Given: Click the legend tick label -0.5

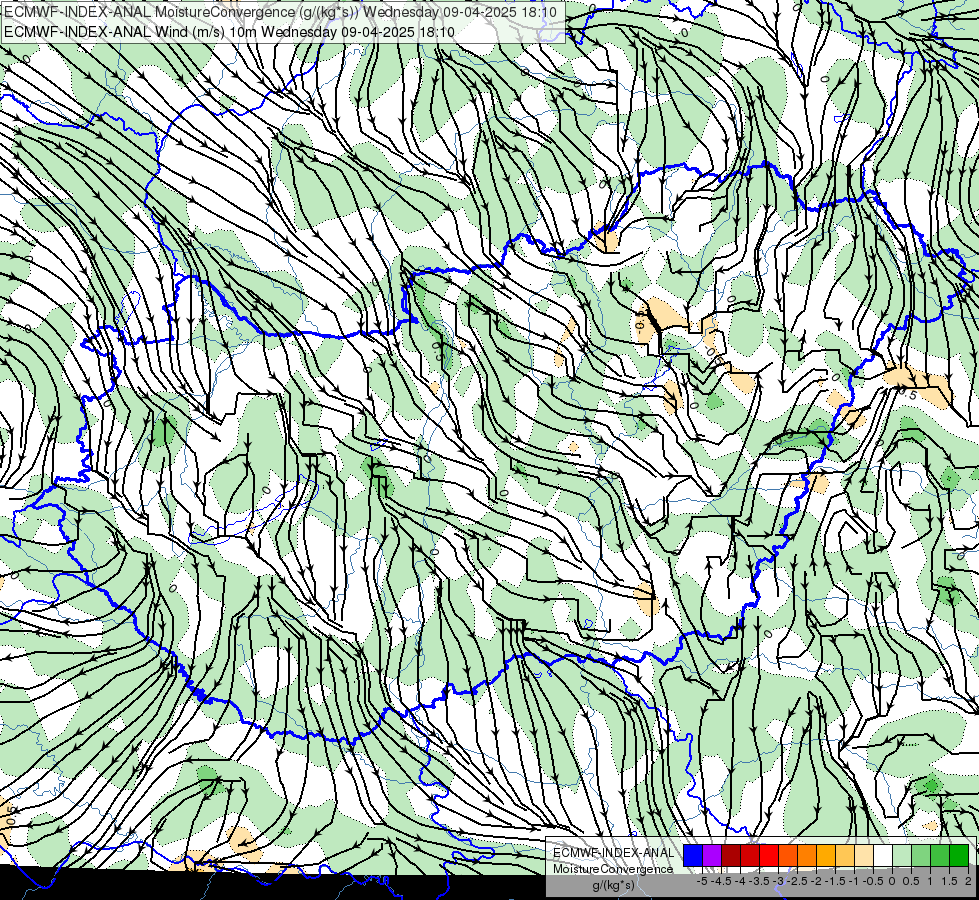Looking at the screenshot, I should (873, 881).
